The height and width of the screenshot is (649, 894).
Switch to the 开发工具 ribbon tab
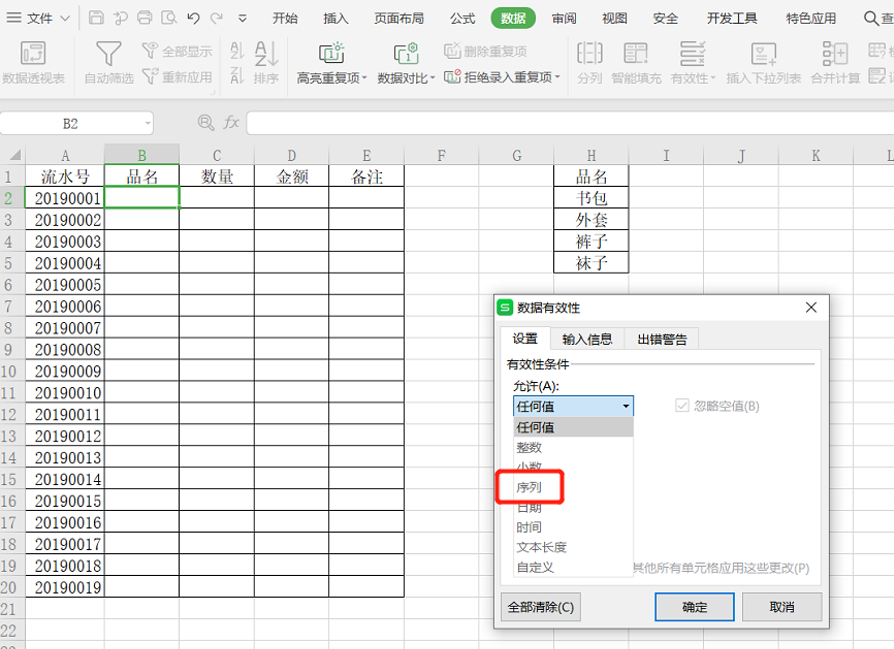(732, 18)
